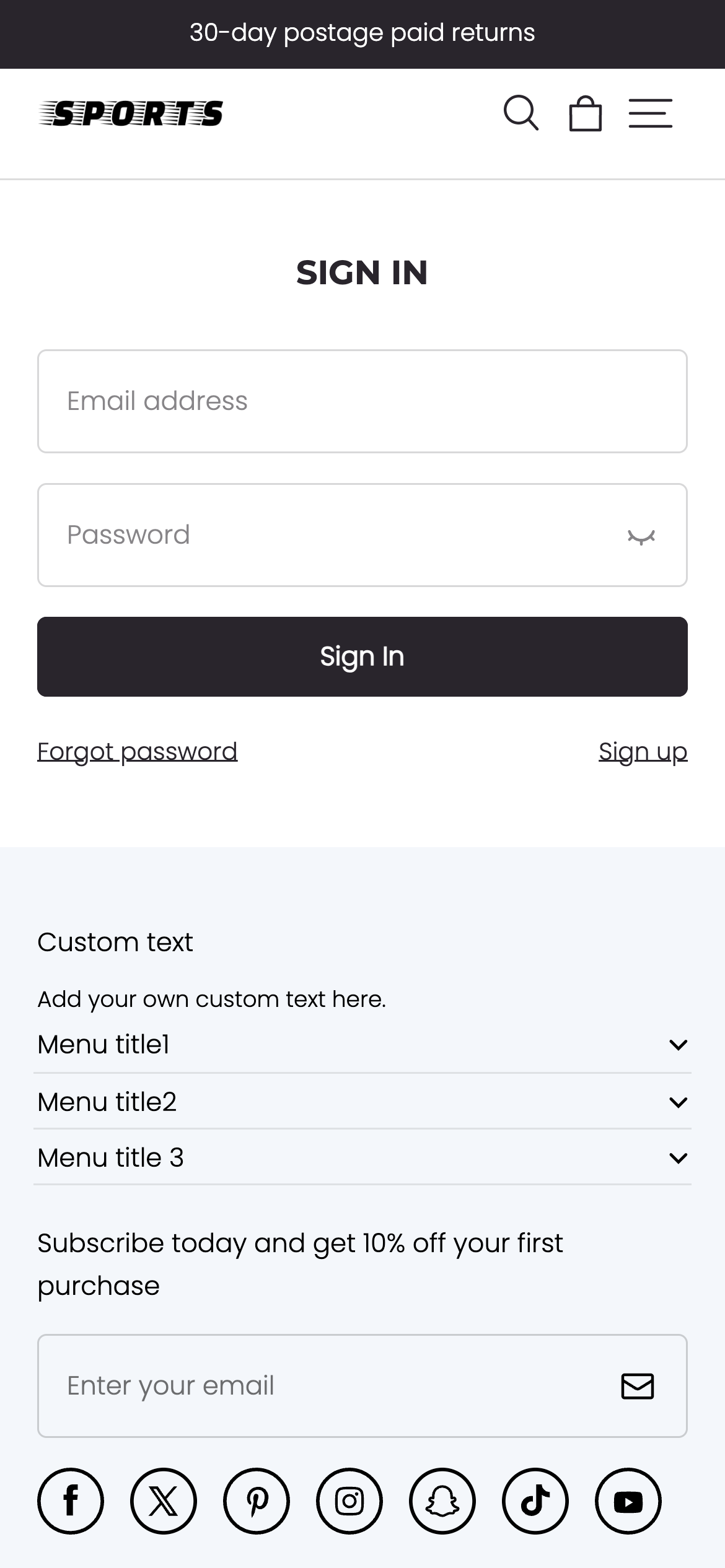Click the shopping cart icon
Image resolution: width=725 pixels, height=1568 pixels.
tap(586, 114)
